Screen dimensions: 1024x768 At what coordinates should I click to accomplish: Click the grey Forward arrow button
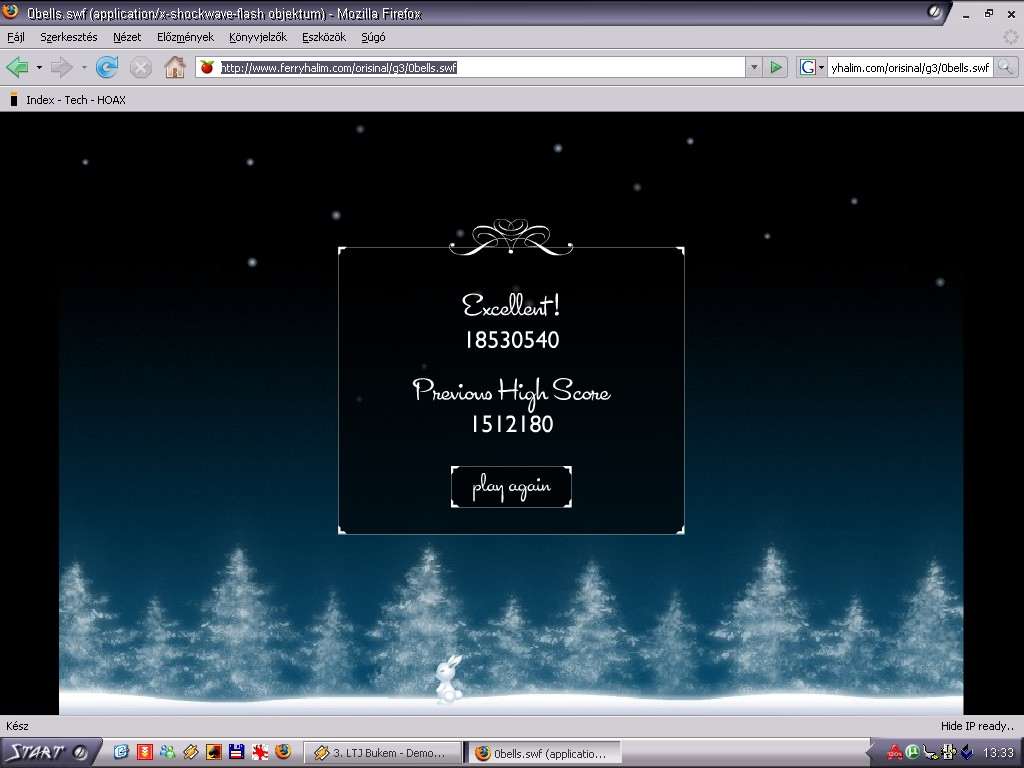[61, 67]
